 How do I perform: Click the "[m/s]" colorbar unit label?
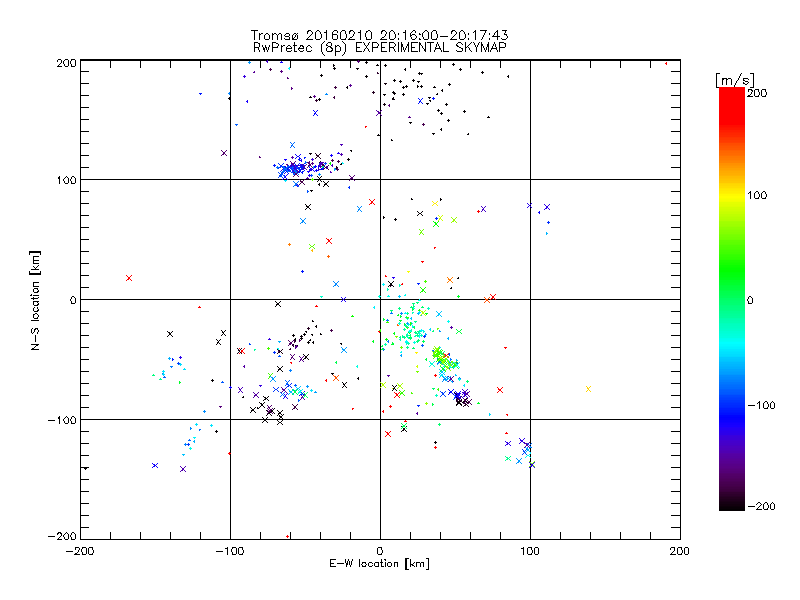(735, 80)
